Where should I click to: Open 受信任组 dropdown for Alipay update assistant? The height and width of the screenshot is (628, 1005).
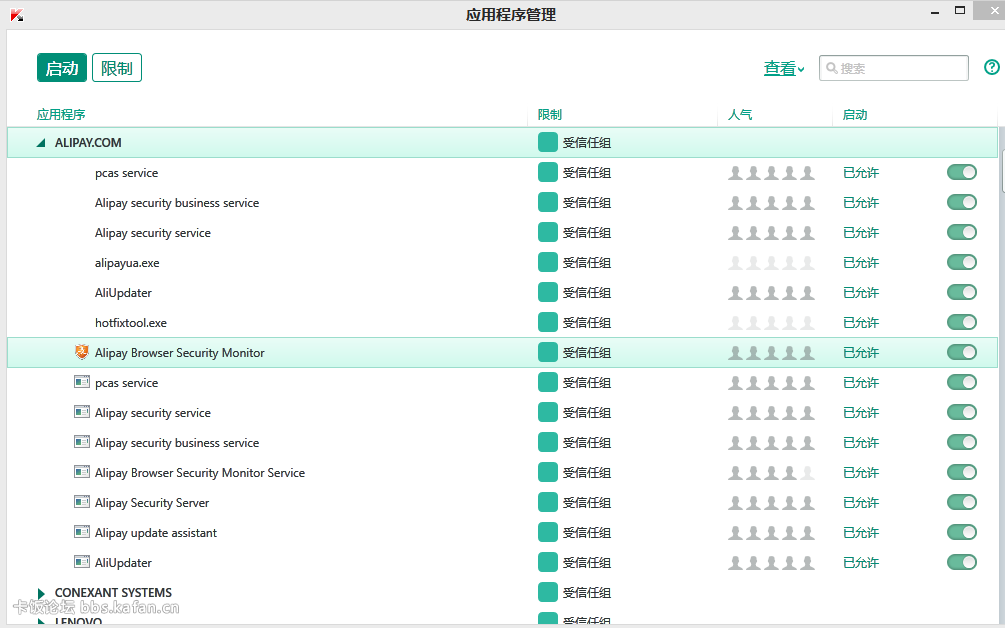[586, 533]
